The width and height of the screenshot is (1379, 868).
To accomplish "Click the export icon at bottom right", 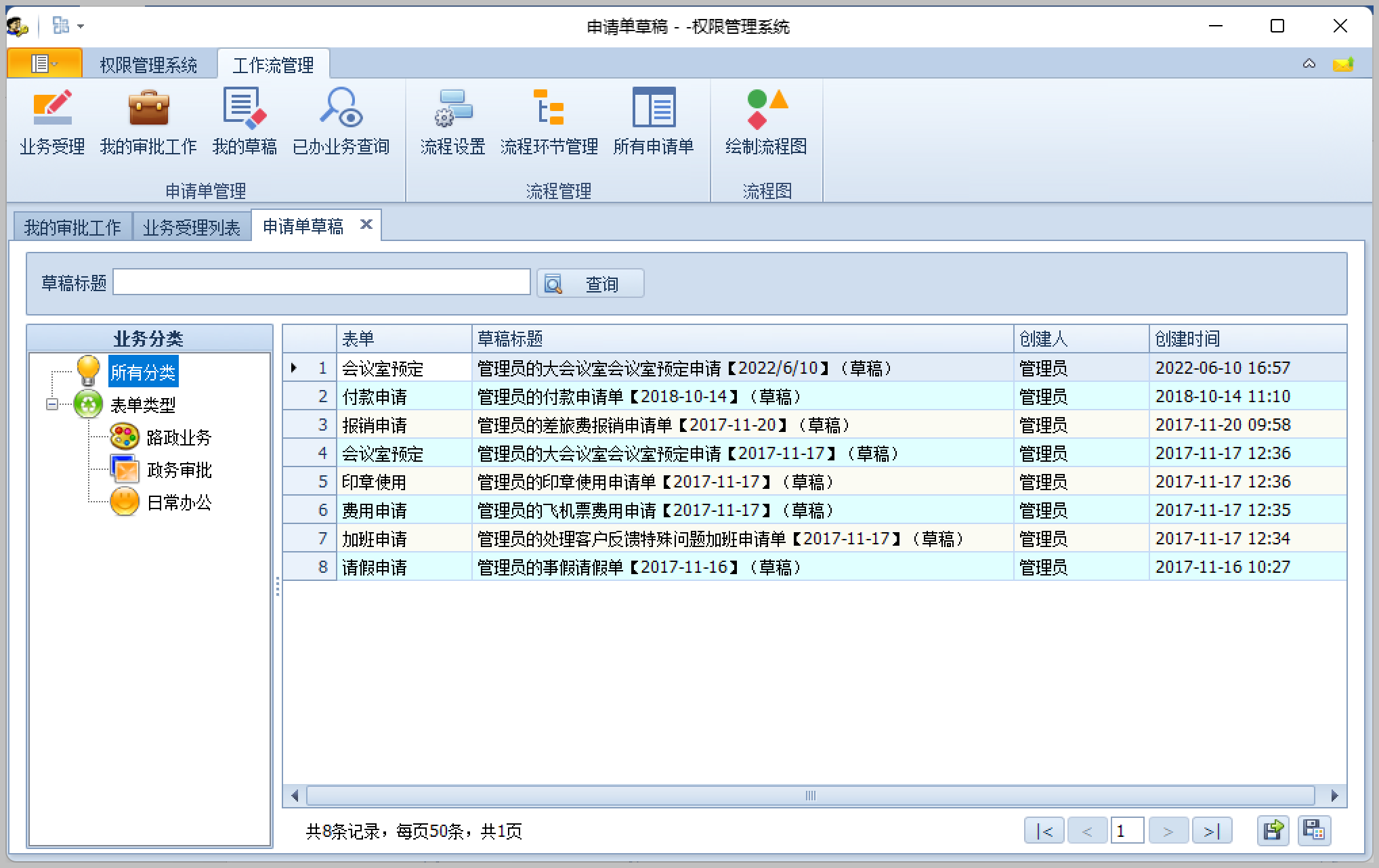I will [1273, 830].
